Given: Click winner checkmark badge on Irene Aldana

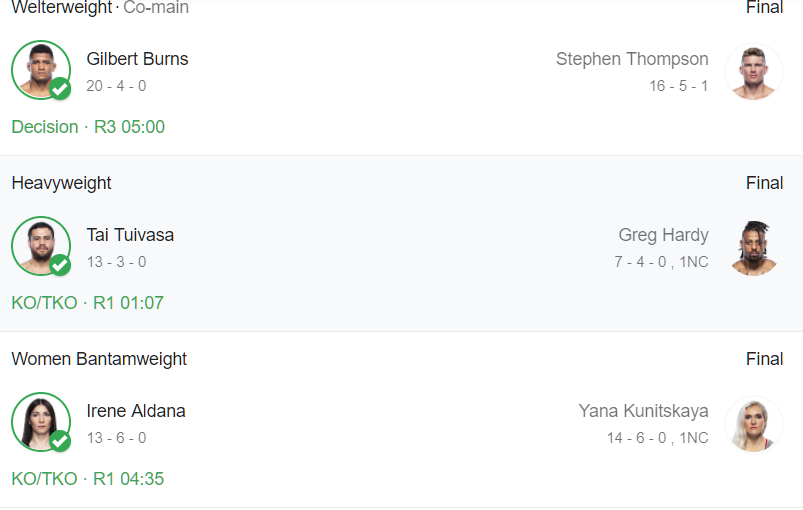Looking at the screenshot, I should coord(60,441).
